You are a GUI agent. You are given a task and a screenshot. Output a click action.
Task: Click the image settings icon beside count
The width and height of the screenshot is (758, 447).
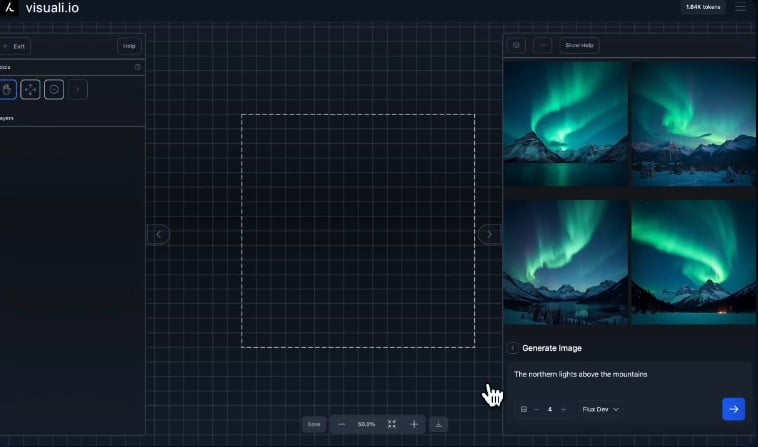[x=524, y=409]
